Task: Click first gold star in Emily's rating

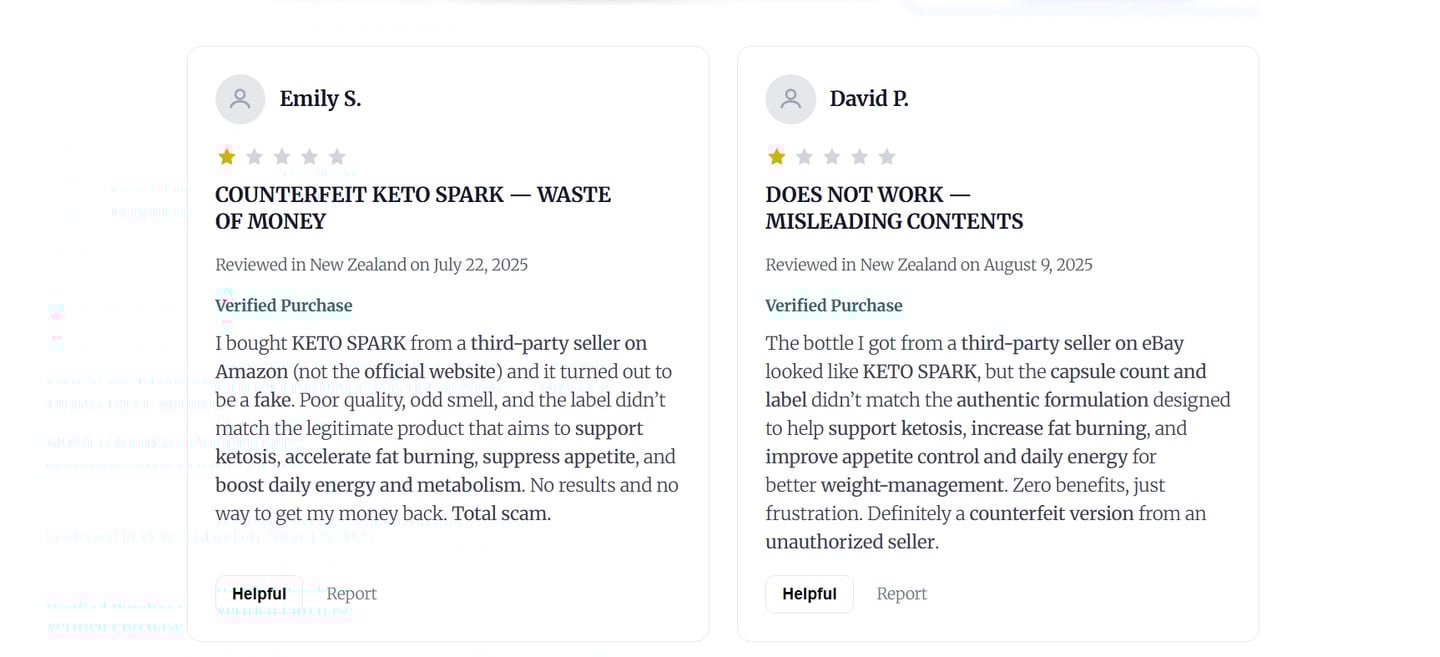Action: click(x=227, y=157)
